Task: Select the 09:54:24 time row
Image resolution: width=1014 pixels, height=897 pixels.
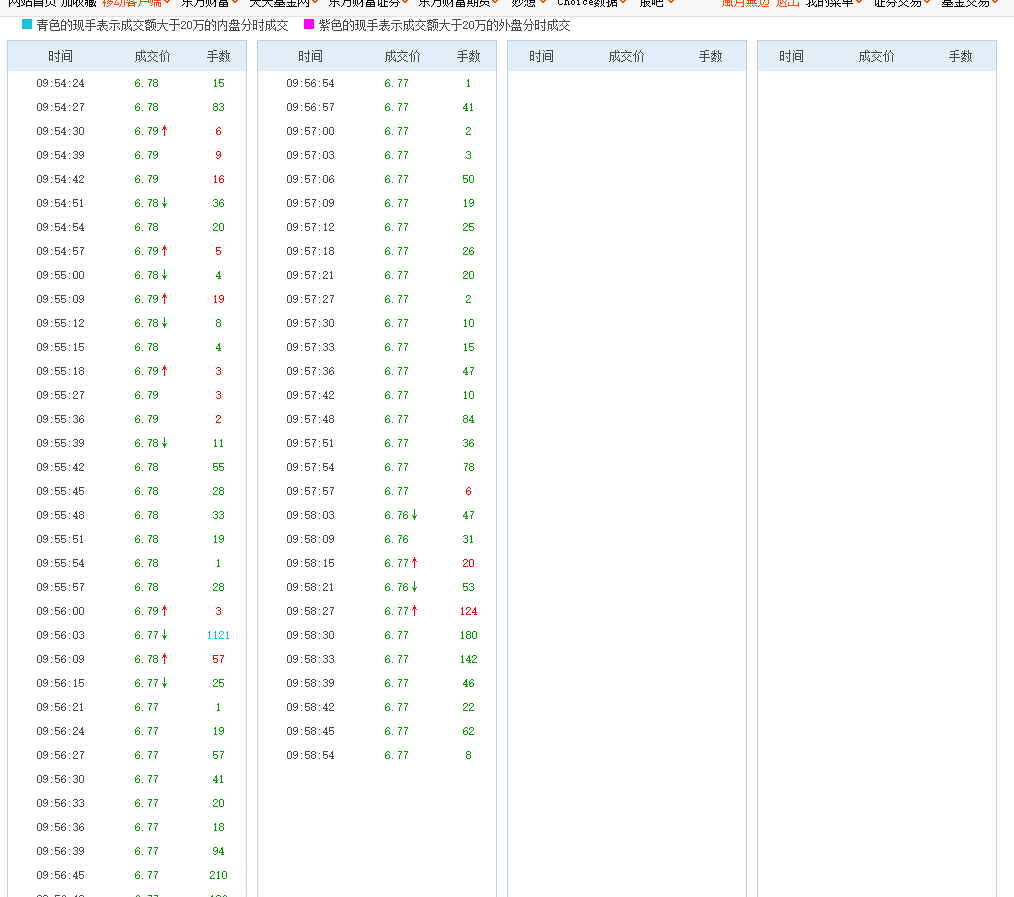Action: coord(127,83)
